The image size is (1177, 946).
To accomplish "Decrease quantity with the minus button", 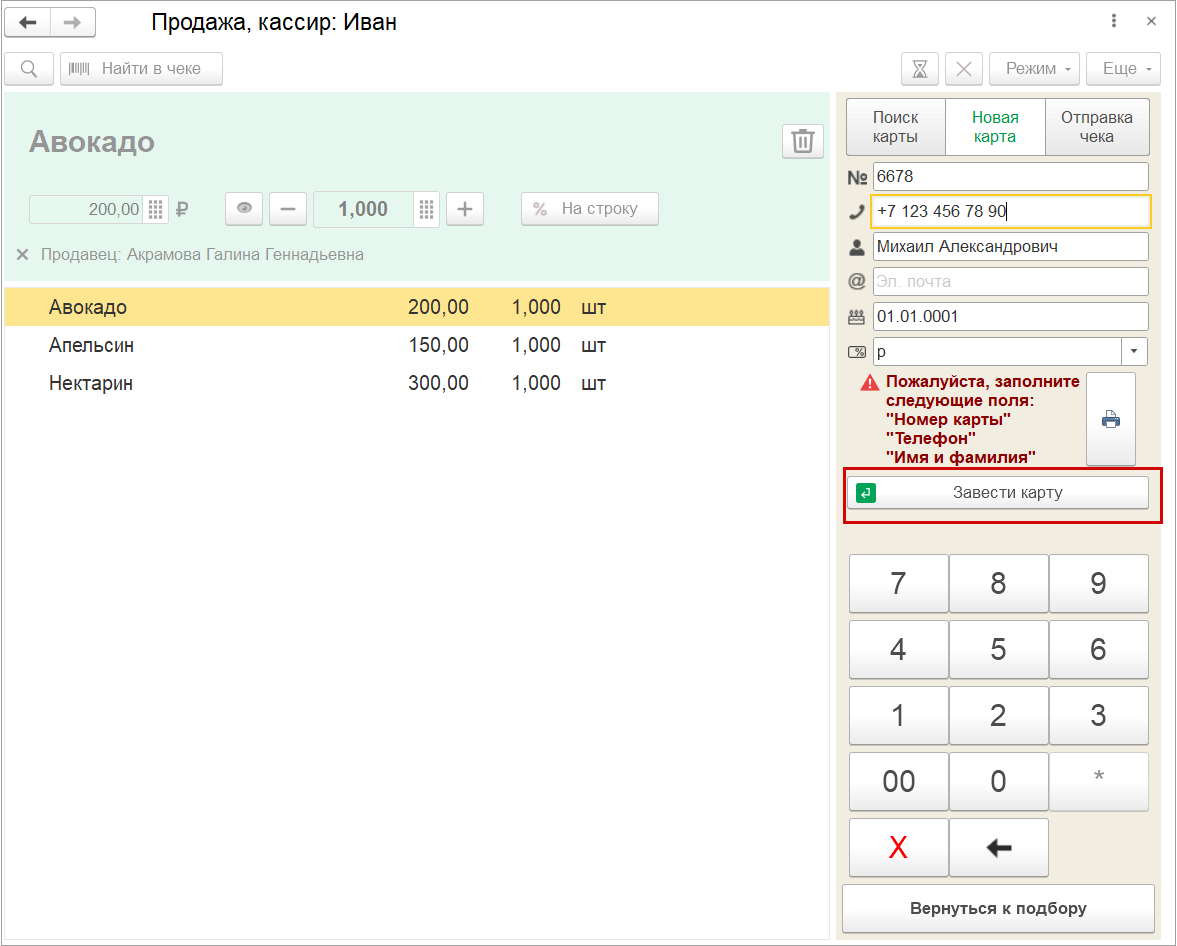I will (x=288, y=209).
